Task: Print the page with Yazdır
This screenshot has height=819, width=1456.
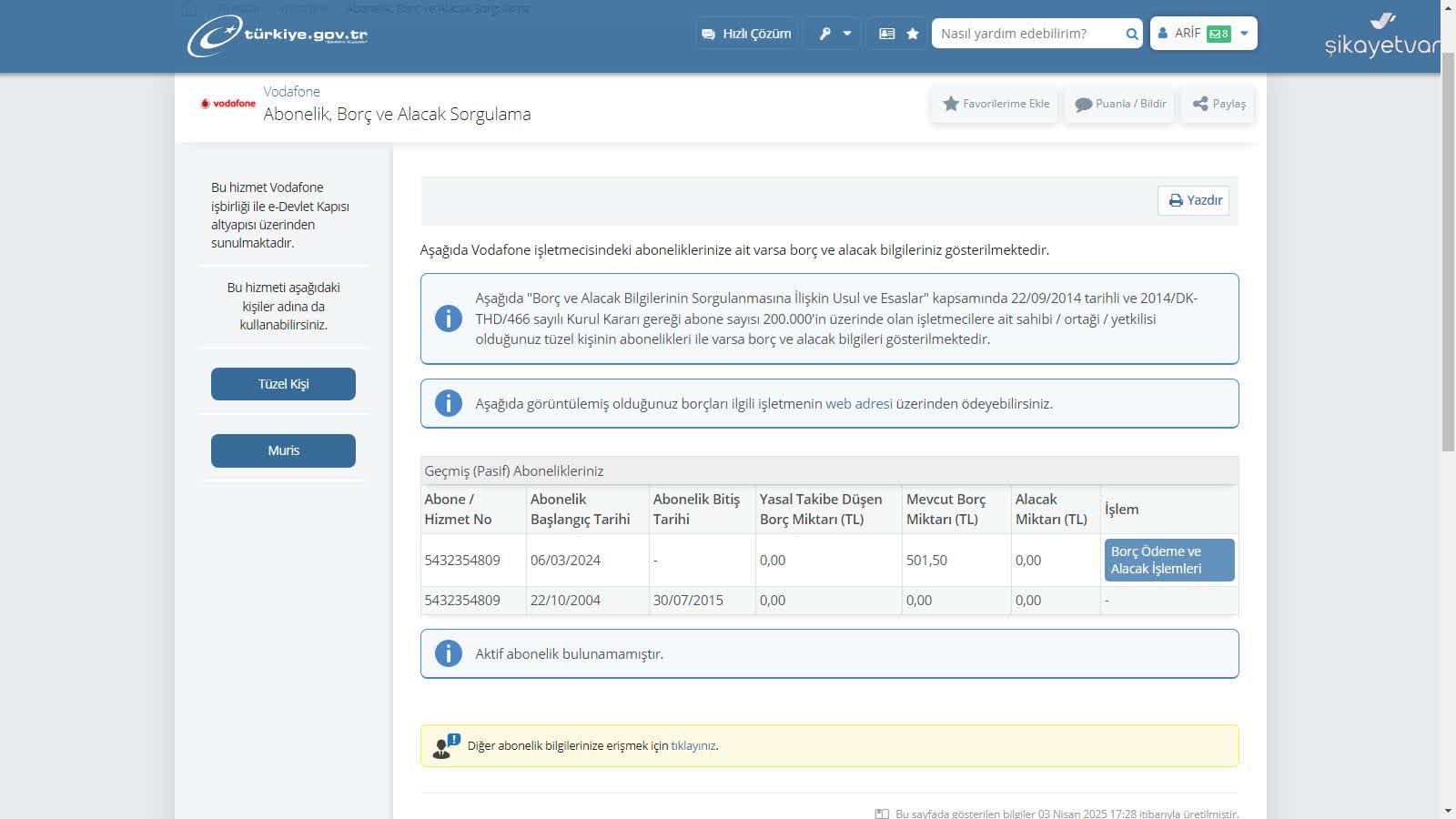Action: 1194,200
